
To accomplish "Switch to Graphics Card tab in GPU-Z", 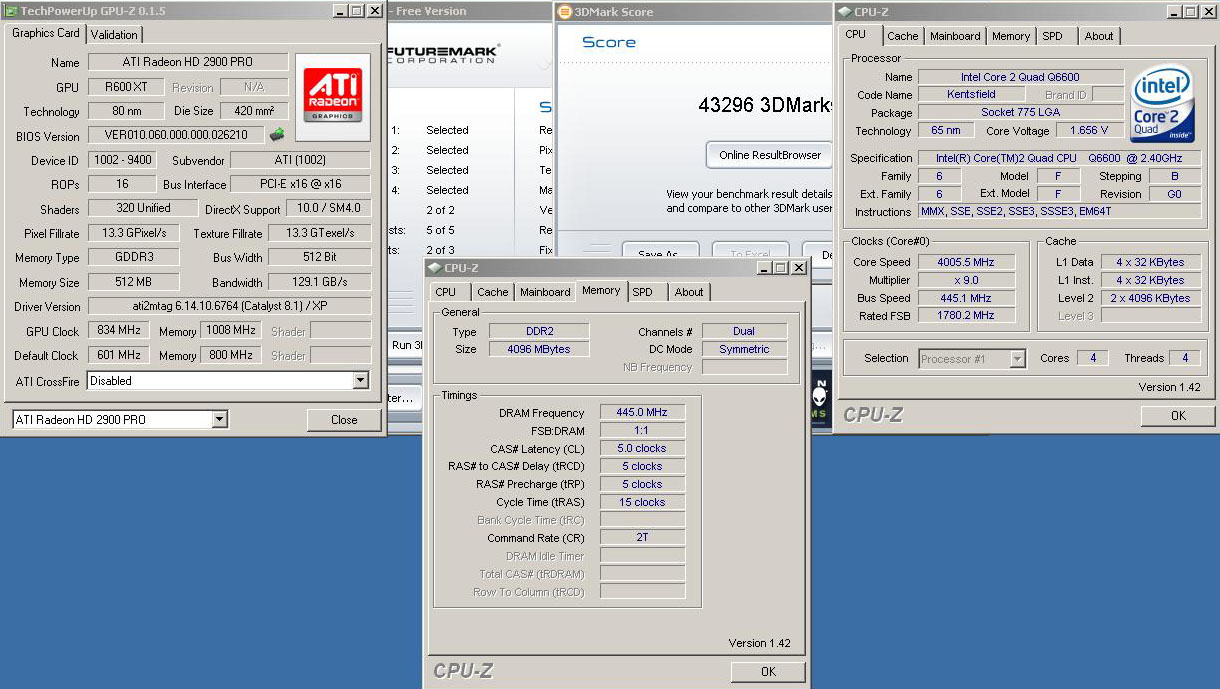I will [x=46, y=33].
